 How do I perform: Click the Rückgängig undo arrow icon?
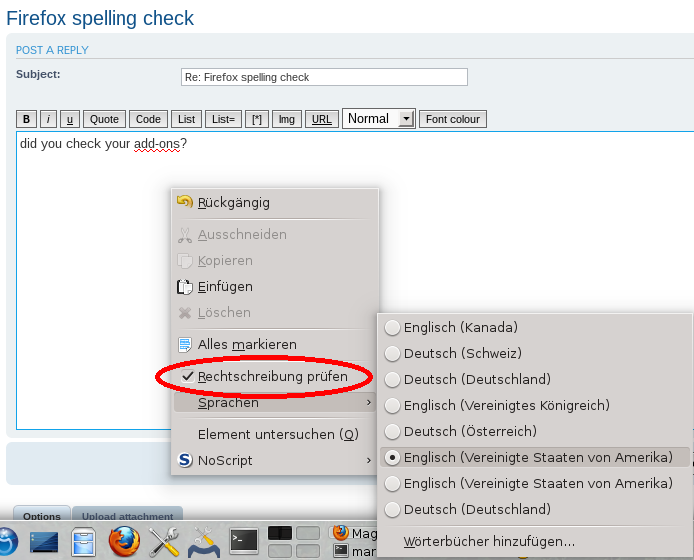185,202
